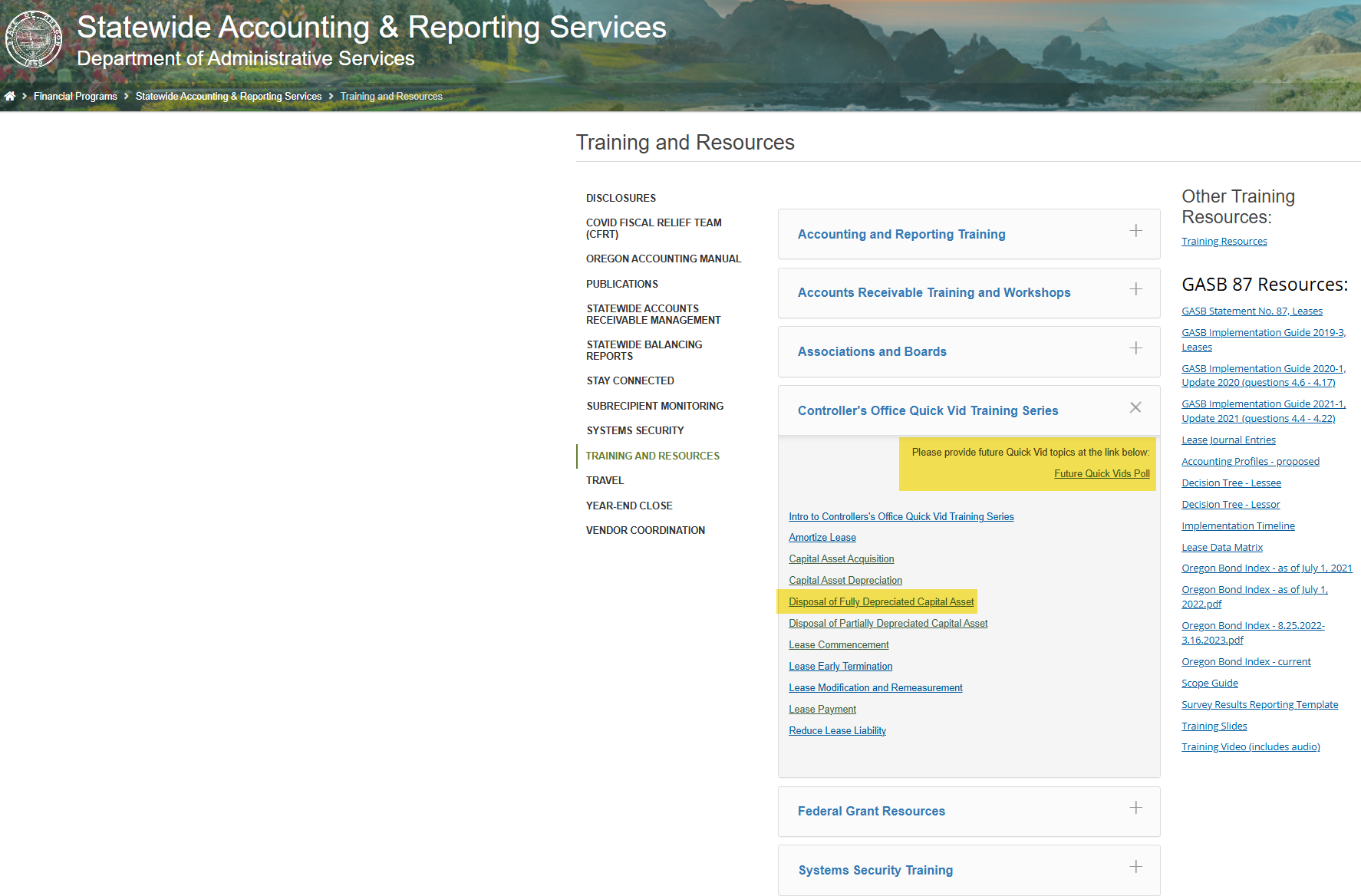Open Training Video (includes audio) link

[1250, 746]
